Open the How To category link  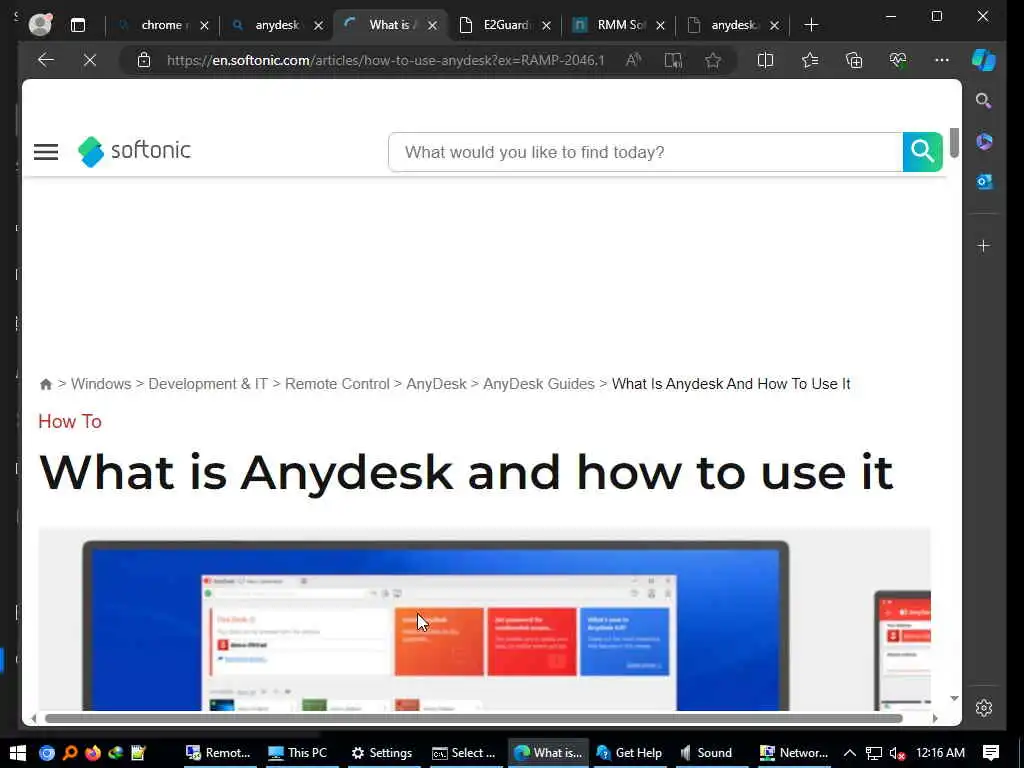70,421
